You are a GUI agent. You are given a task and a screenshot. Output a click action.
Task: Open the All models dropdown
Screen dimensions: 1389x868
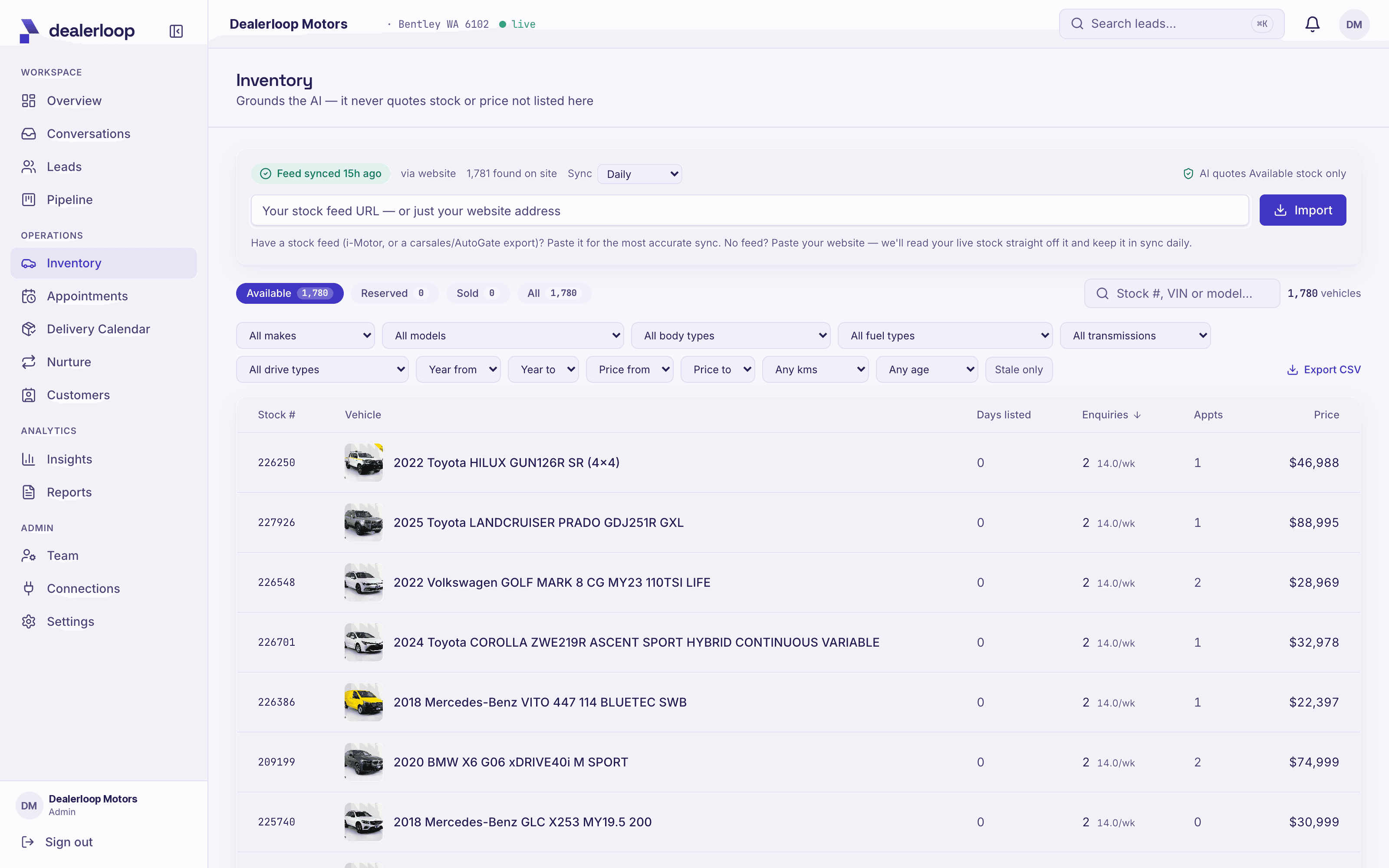(x=503, y=336)
